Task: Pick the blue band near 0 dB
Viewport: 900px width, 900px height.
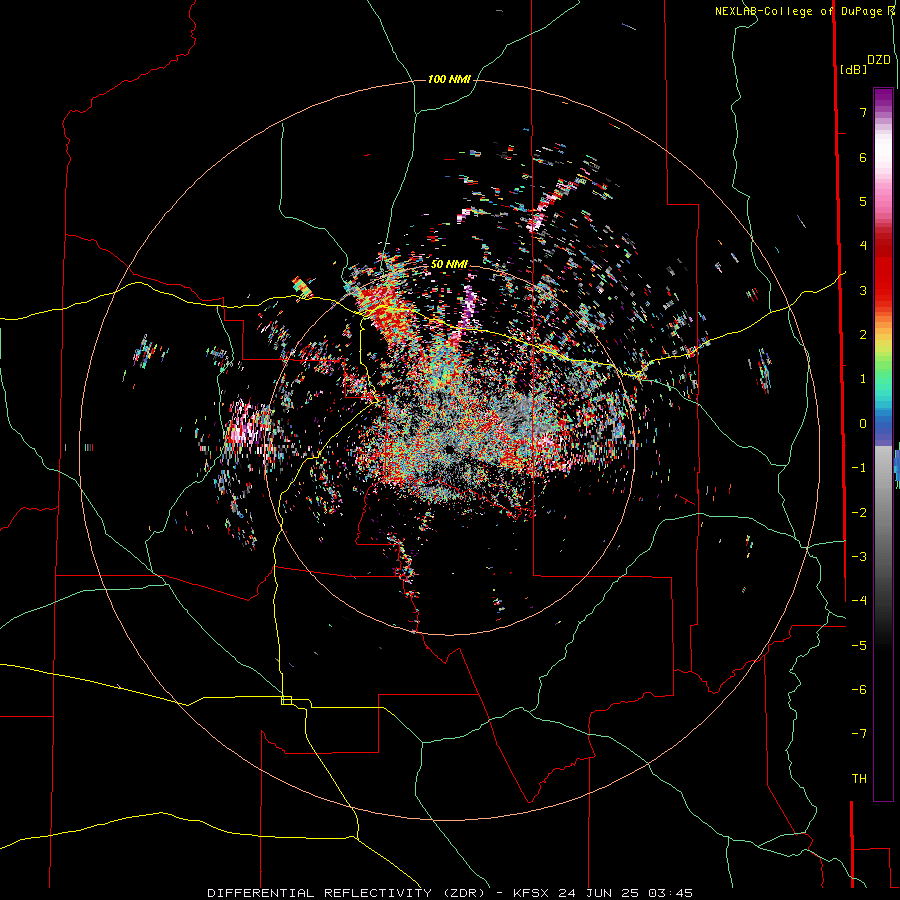Action: tap(883, 422)
